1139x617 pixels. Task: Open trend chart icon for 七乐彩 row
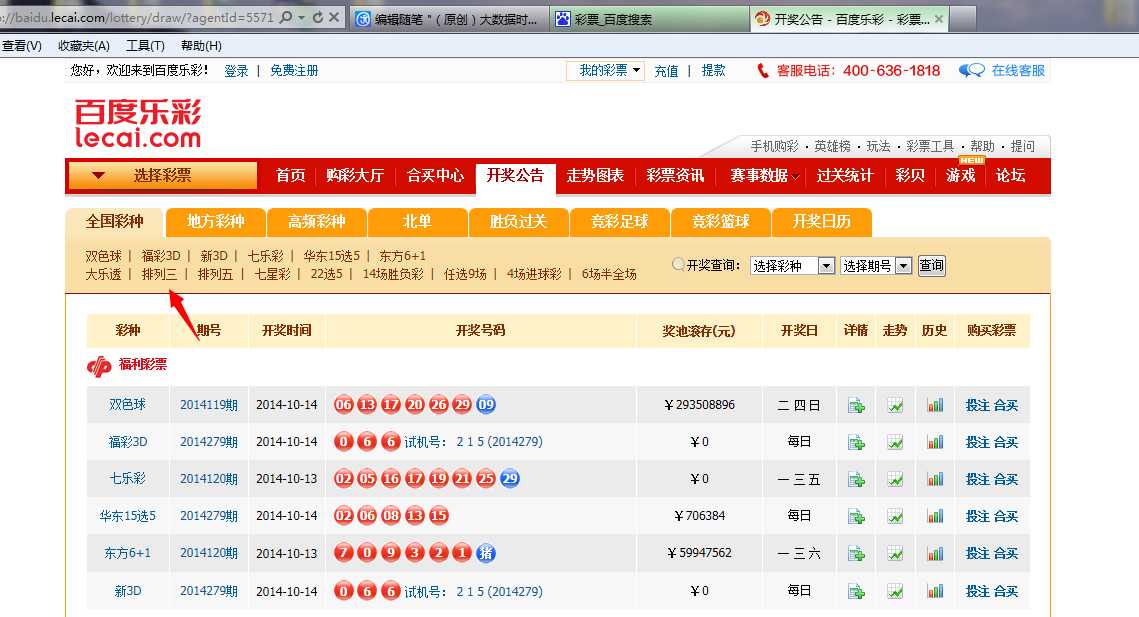895,479
